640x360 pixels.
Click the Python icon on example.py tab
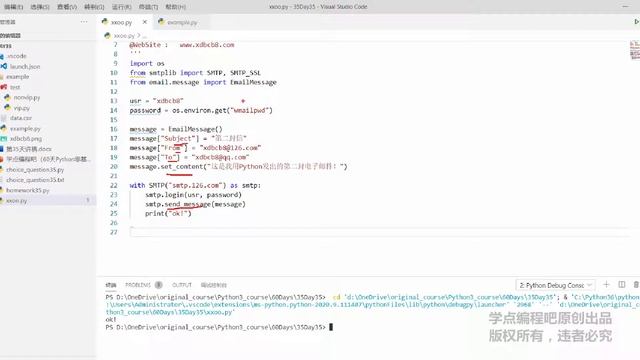tap(161, 22)
